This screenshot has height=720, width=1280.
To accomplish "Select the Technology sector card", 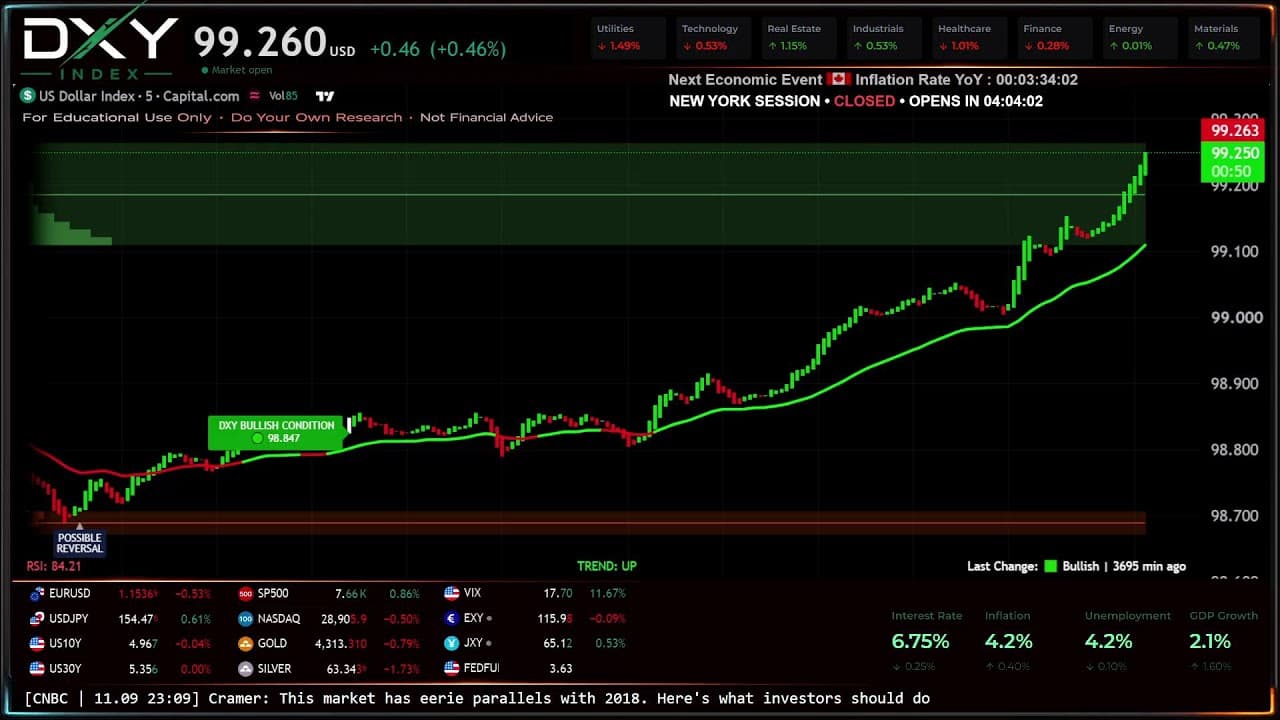I will point(715,38).
